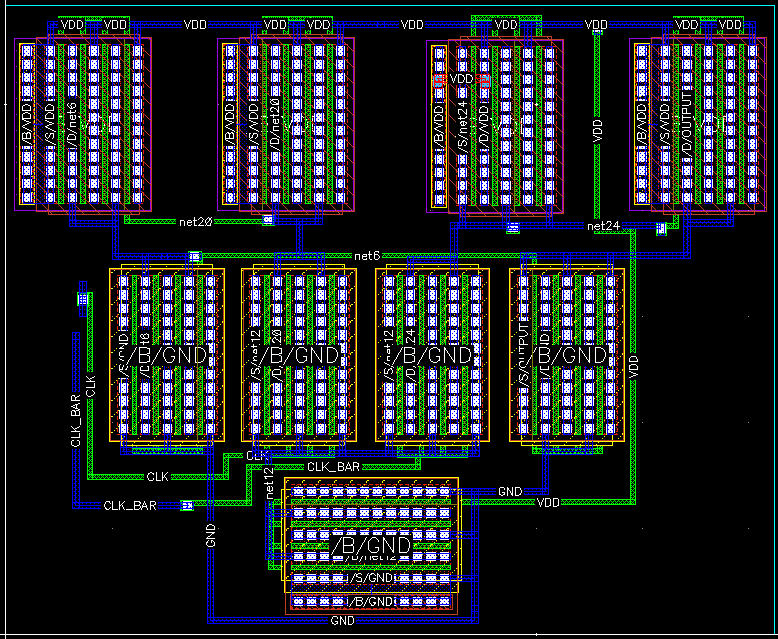Viewport: 778px width, 639px height.
Task: Select the via at the top of the CLK wire
Action: point(83,299)
